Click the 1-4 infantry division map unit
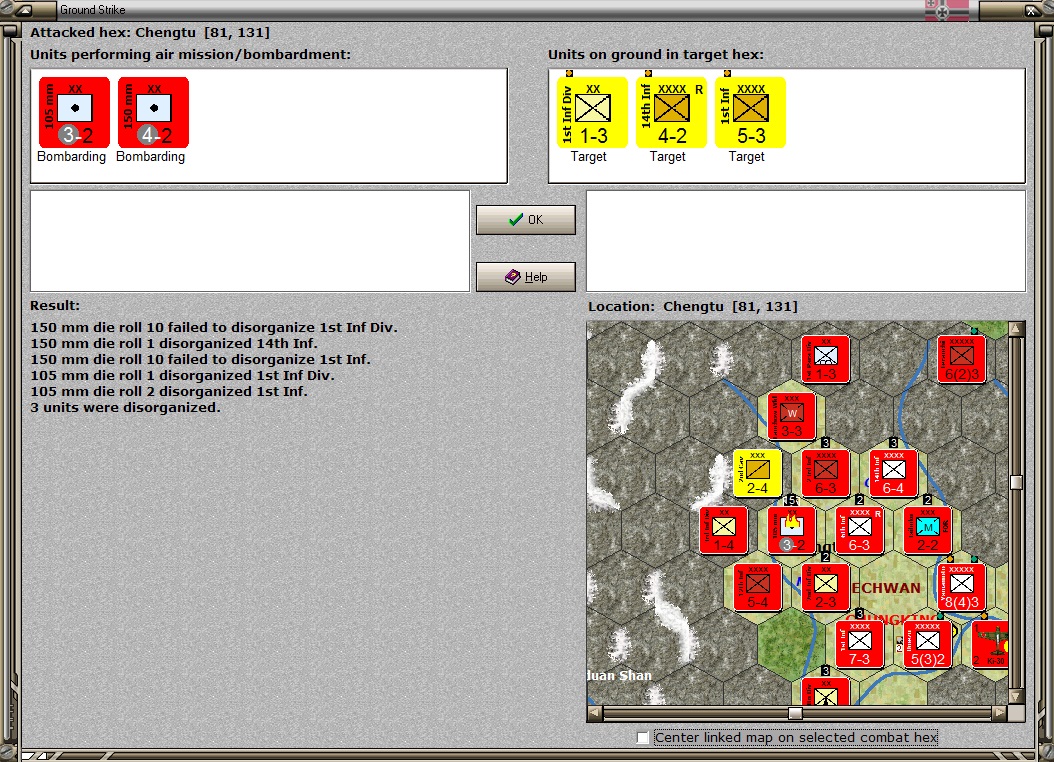Viewport: 1054px width, 762px height. (x=723, y=530)
